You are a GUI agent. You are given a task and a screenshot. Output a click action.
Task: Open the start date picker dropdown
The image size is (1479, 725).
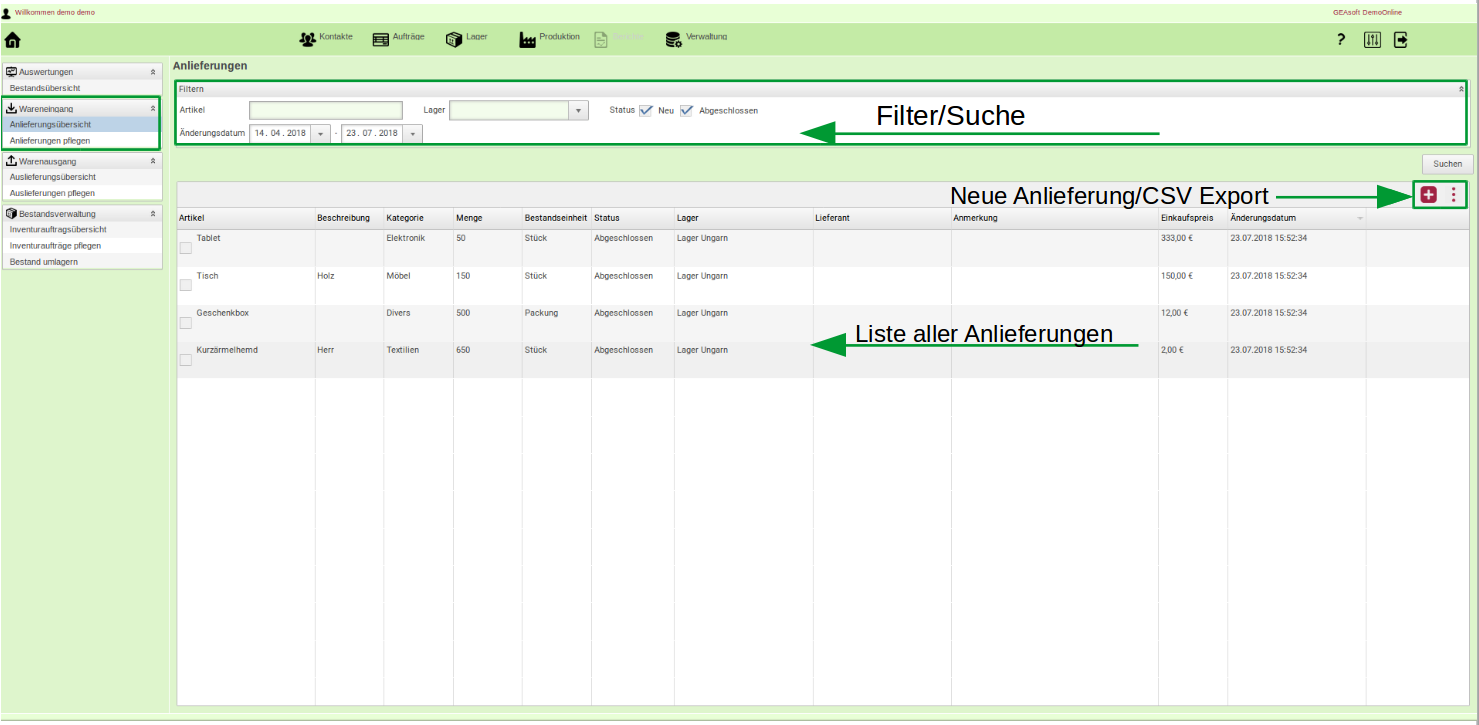pos(320,133)
